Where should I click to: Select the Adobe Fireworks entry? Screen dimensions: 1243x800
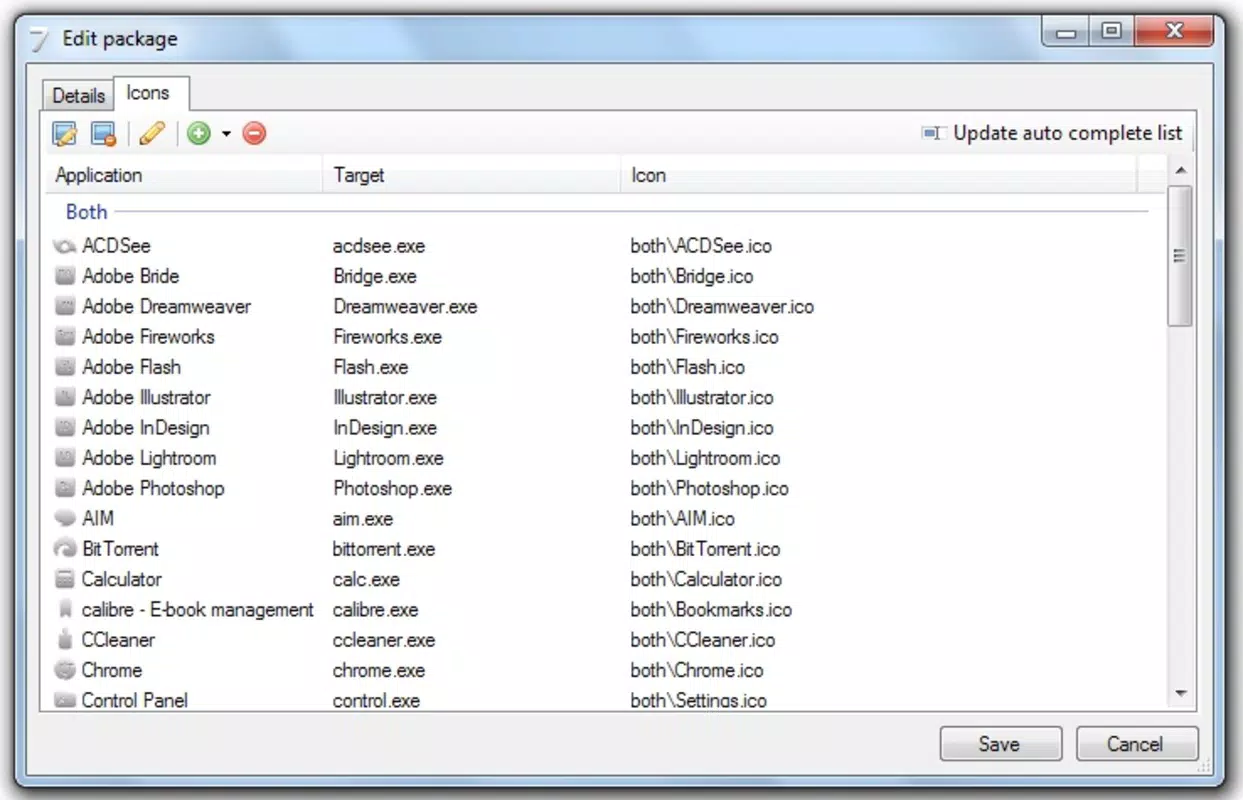tap(148, 337)
